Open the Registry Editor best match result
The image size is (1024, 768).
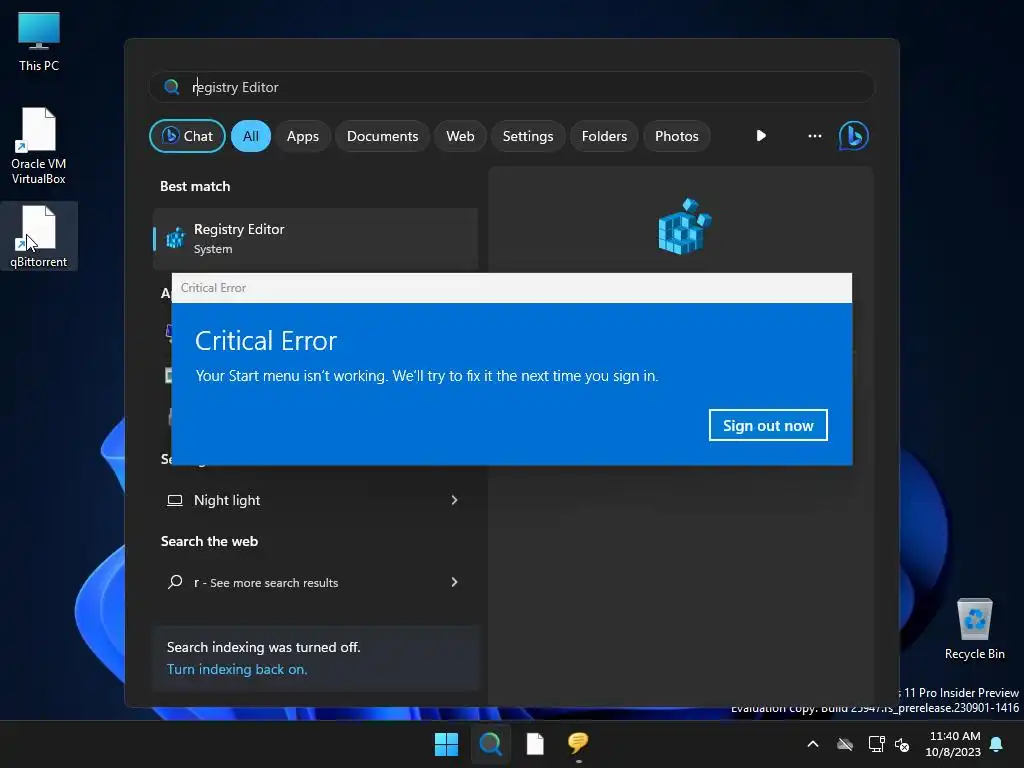(315, 239)
